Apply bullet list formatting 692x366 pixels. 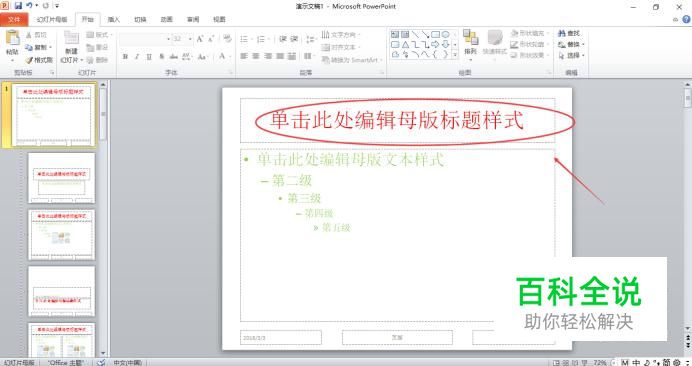pos(245,39)
